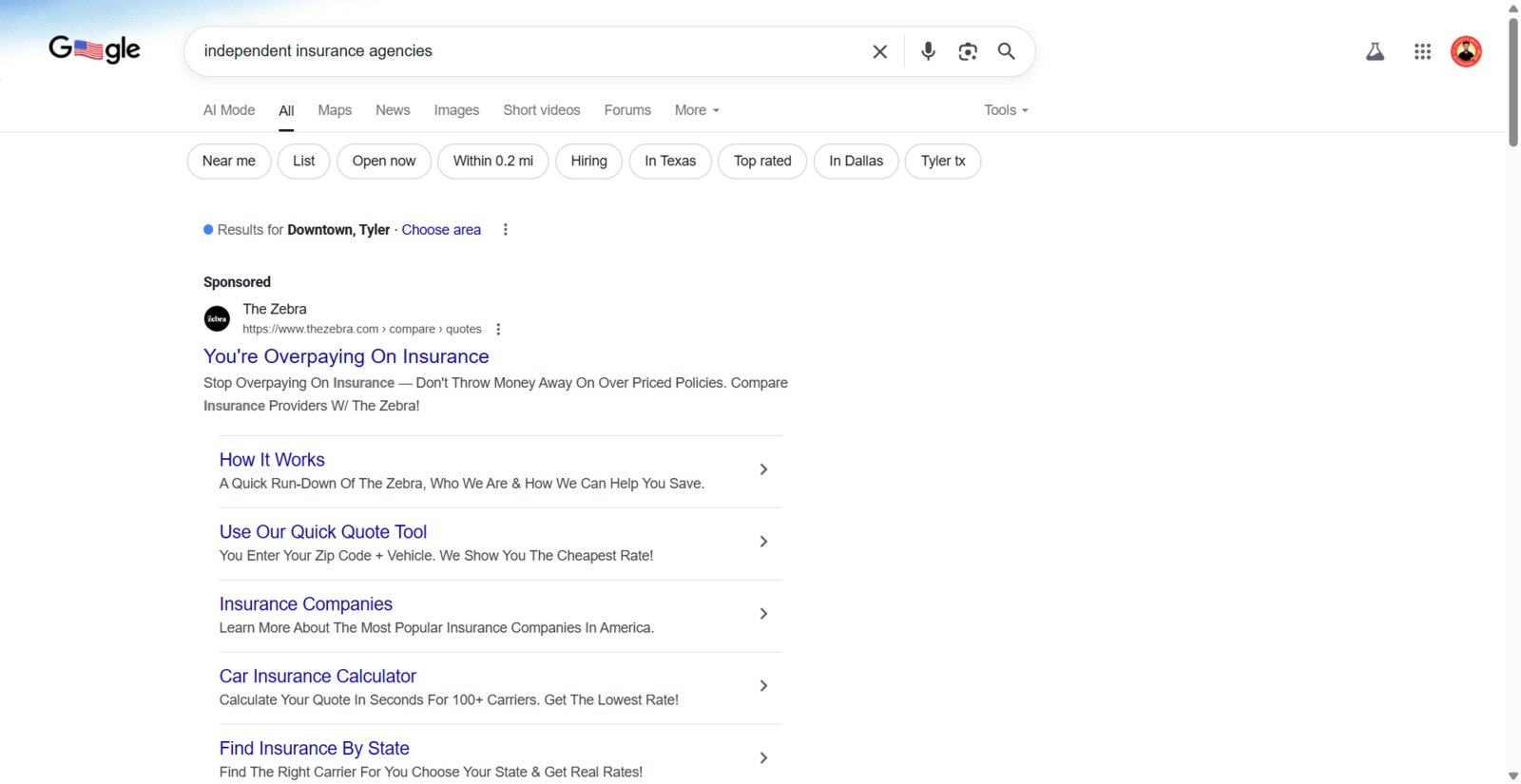
Task: Apply the Hiring filter chip
Action: coord(588,162)
